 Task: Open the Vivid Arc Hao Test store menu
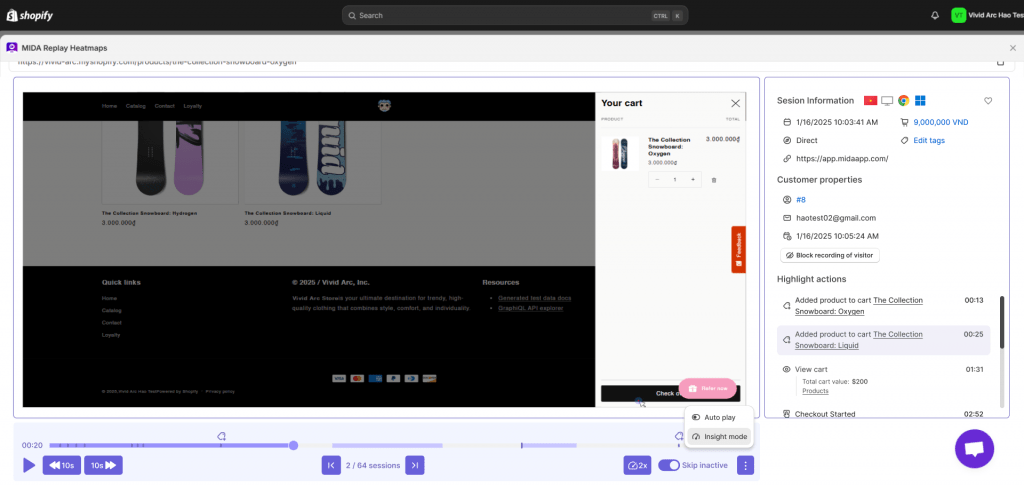coord(985,15)
